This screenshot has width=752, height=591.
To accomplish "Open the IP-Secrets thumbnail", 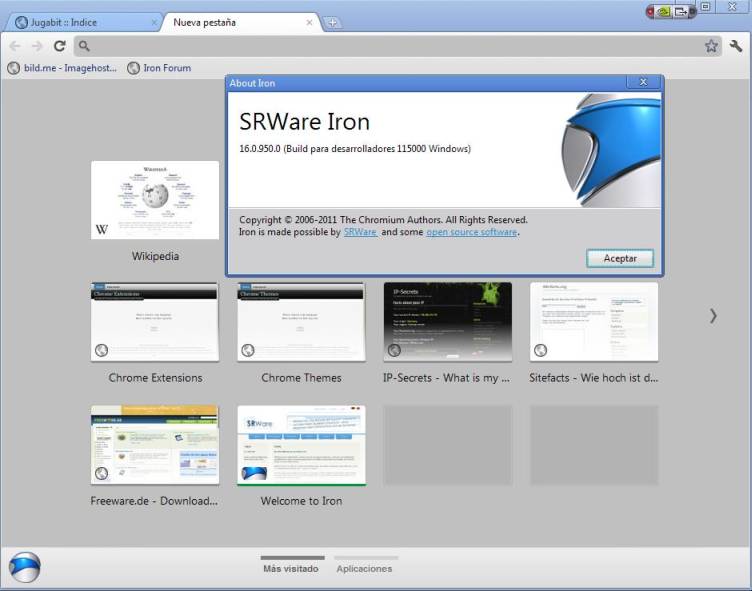I will [x=447, y=322].
